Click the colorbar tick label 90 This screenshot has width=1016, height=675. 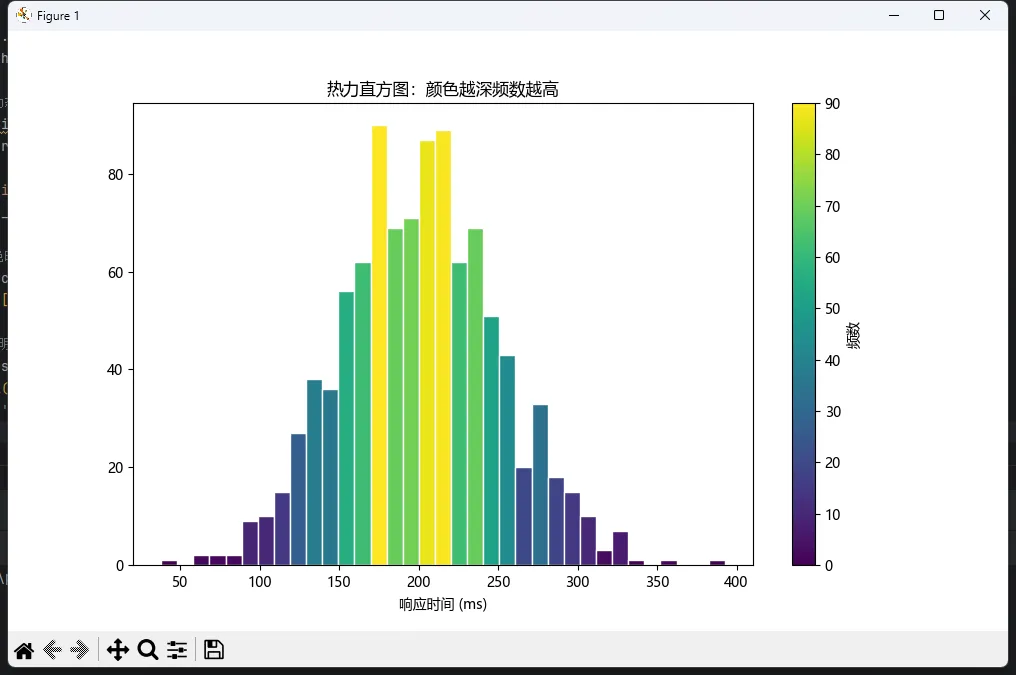(x=831, y=104)
